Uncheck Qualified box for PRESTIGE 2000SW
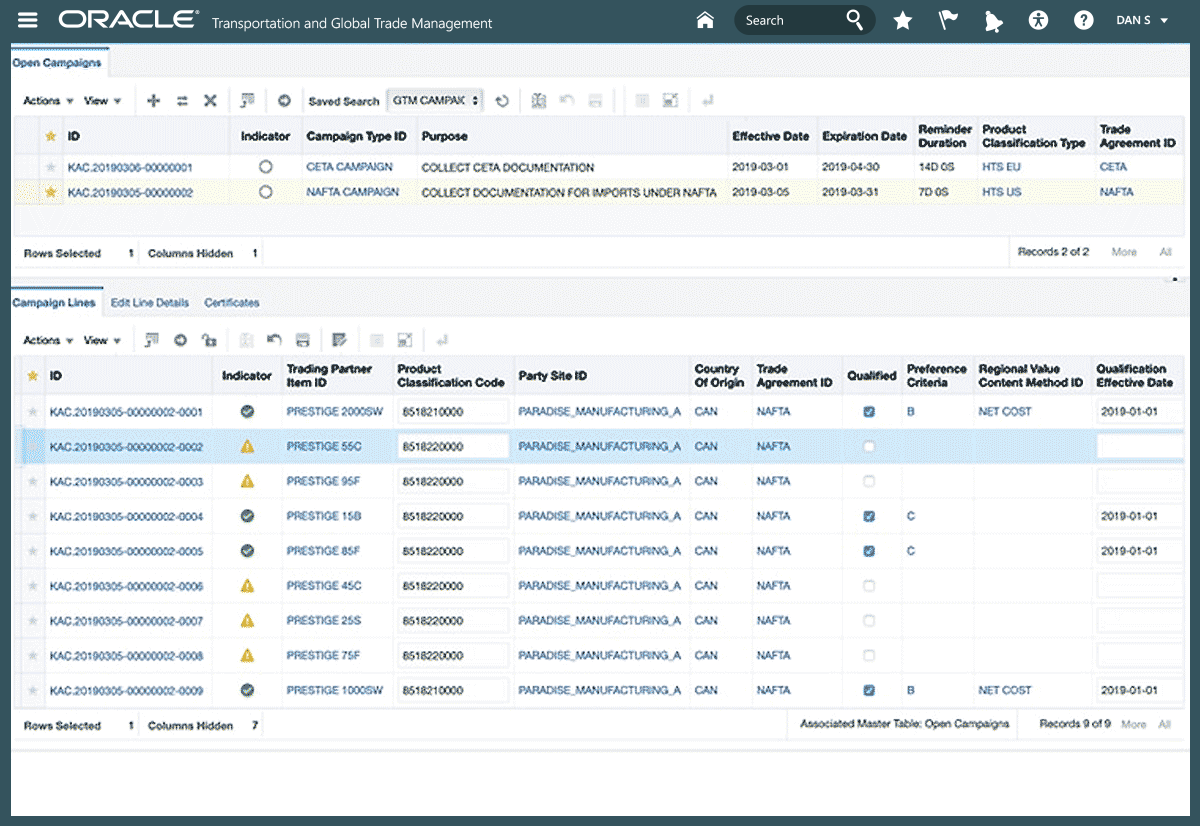This screenshot has height=826, width=1200. click(868, 412)
